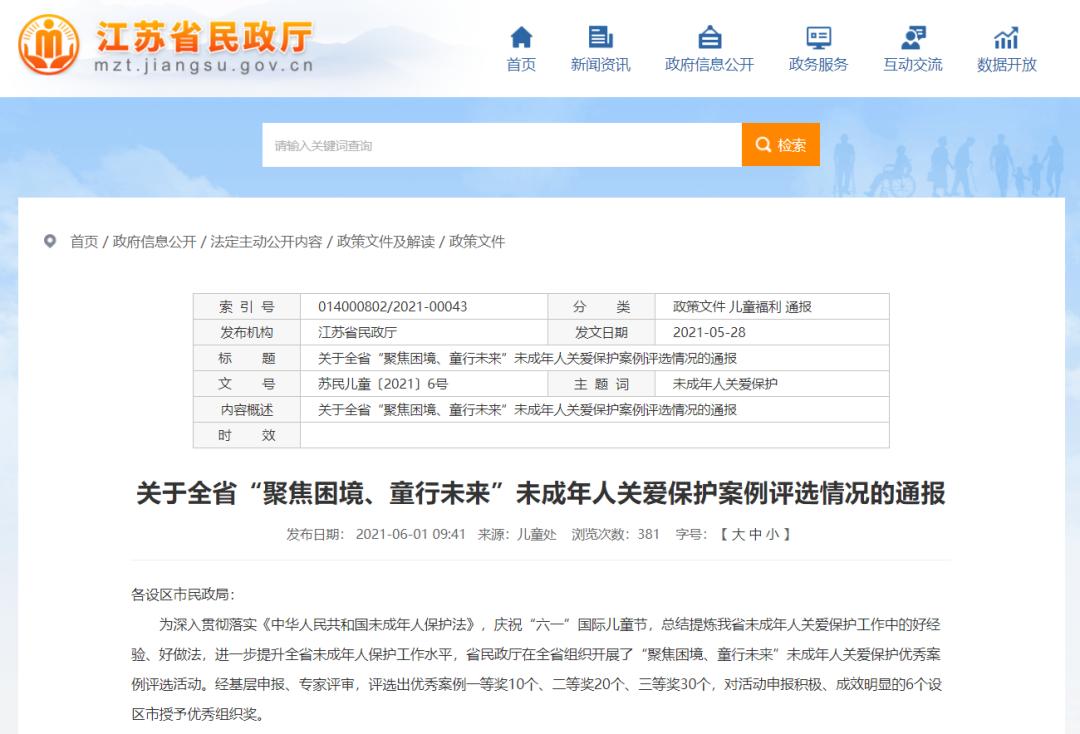Open 政策文件及解读 breadcrumb link
The image size is (1080, 734).
pyautogui.click(x=386, y=242)
